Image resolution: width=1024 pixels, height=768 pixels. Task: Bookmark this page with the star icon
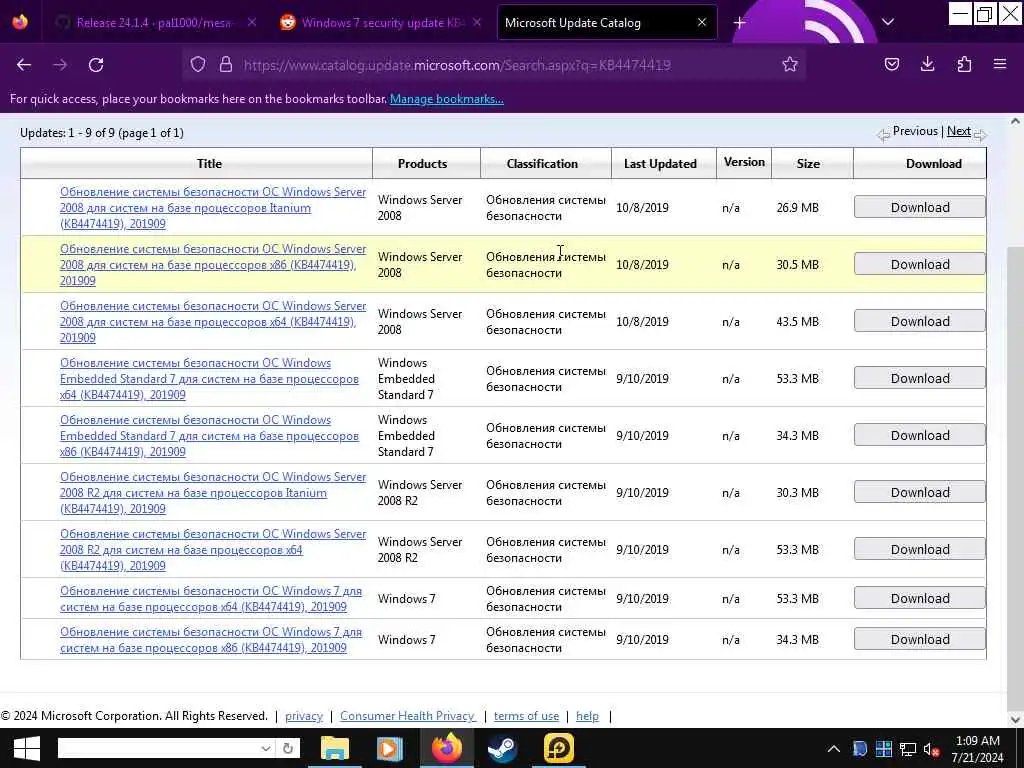click(790, 64)
